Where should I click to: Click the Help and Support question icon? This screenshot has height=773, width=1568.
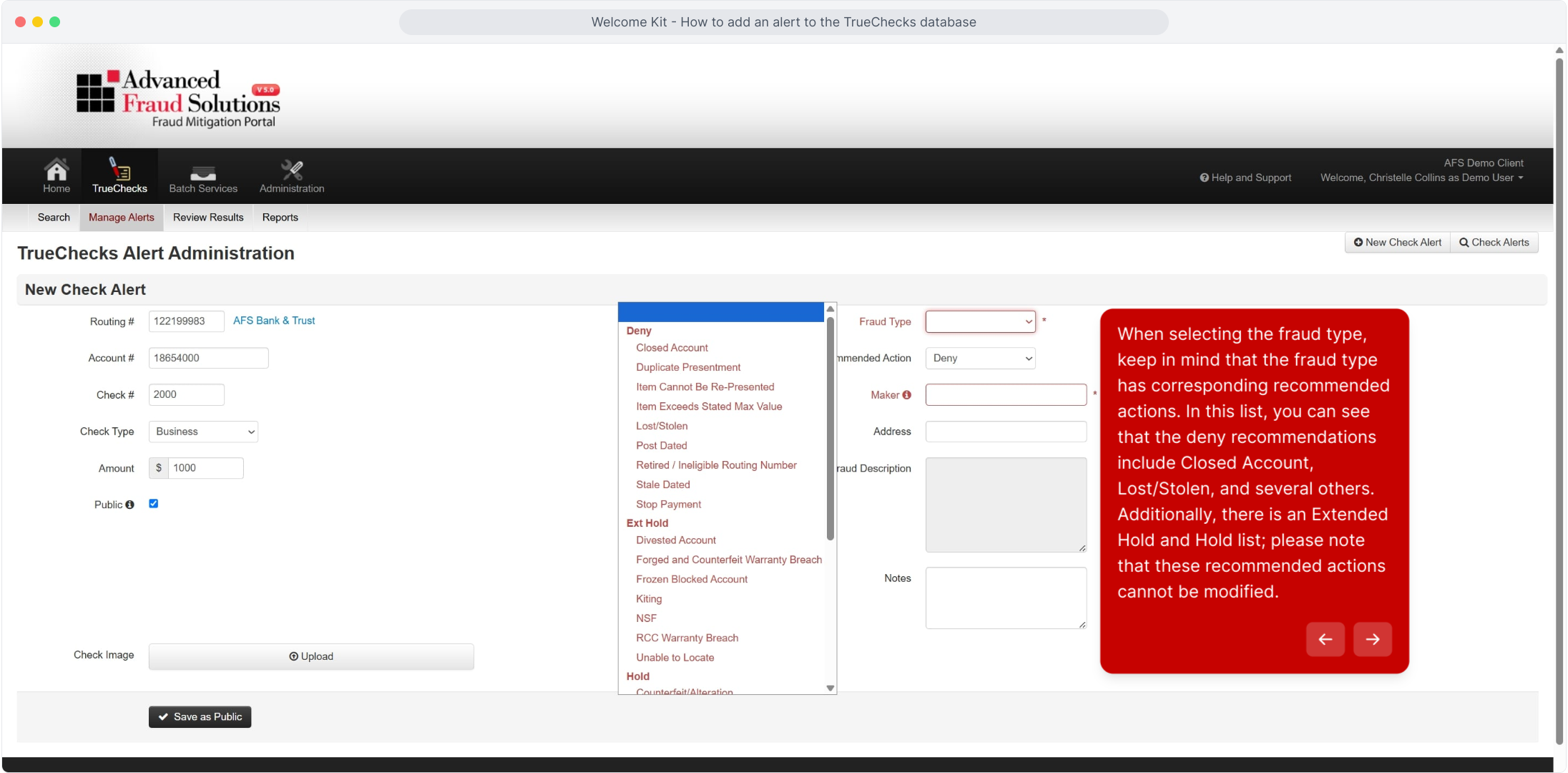(x=1205, y=178)
